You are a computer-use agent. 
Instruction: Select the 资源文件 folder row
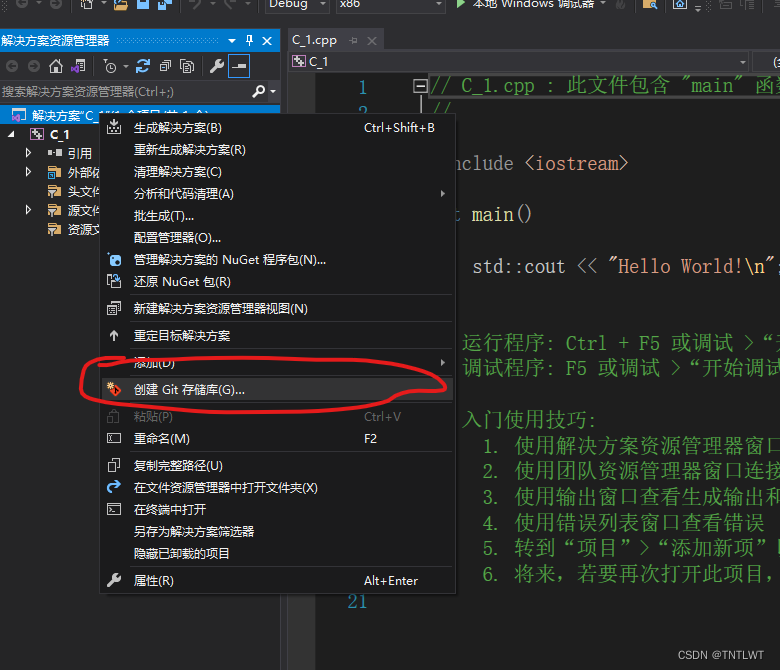click(83, 229)
